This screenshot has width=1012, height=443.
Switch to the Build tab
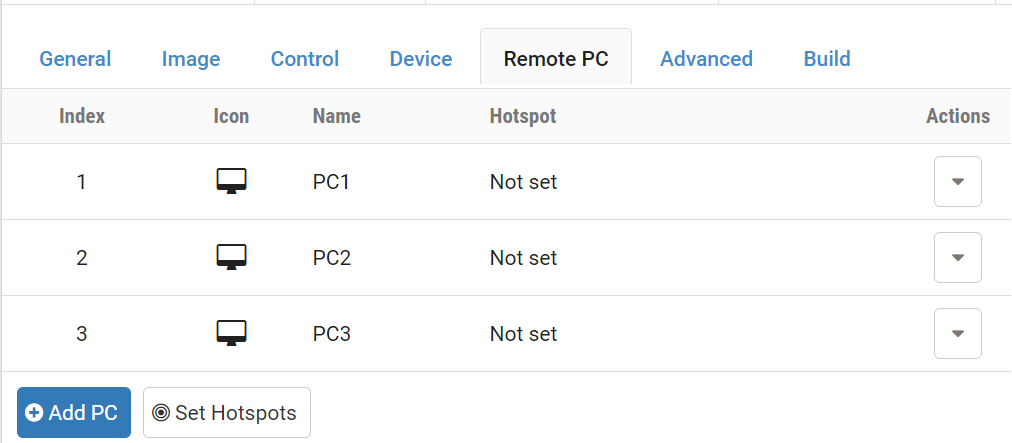(827, 59)
